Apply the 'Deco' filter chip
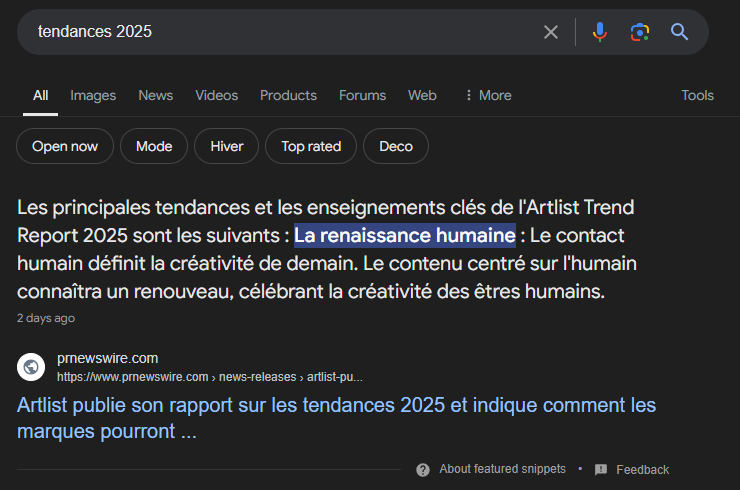Image resolution: width=740 pixels, height=490 pixels. coord(396,146)
